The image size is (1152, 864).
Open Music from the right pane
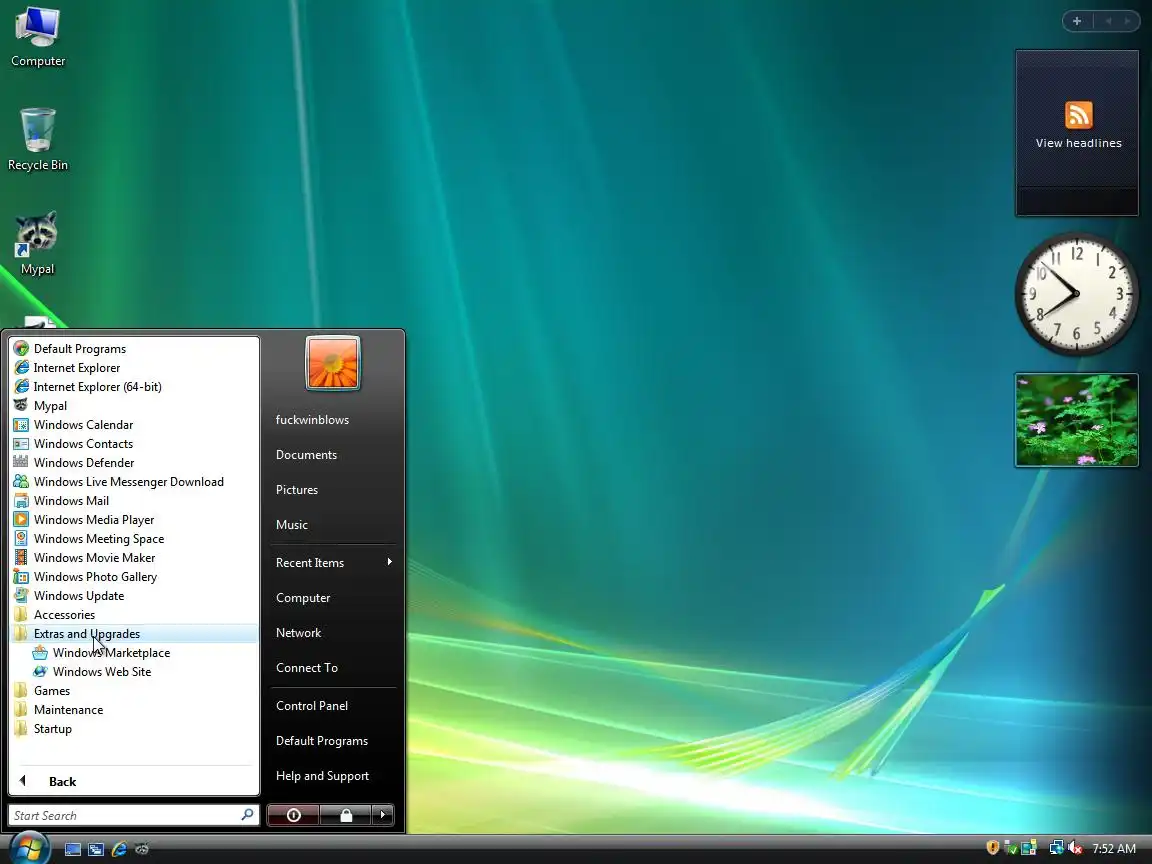333,525
